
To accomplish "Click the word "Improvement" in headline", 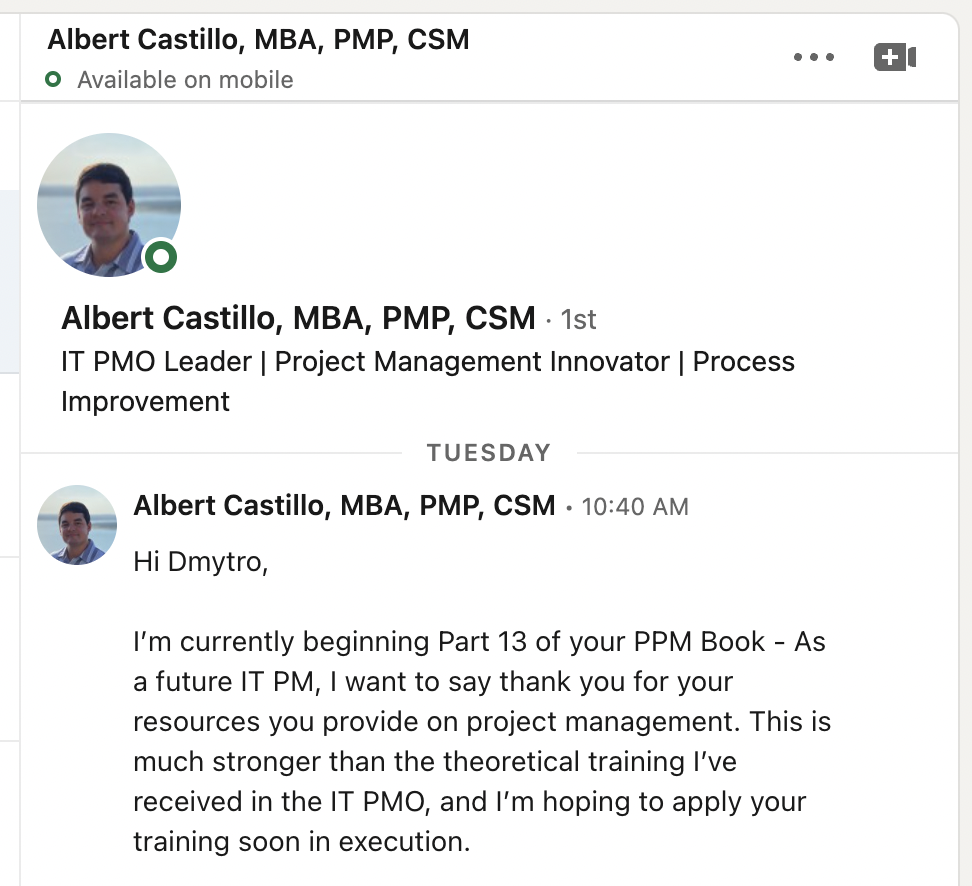I will click(x=145, y=401).
